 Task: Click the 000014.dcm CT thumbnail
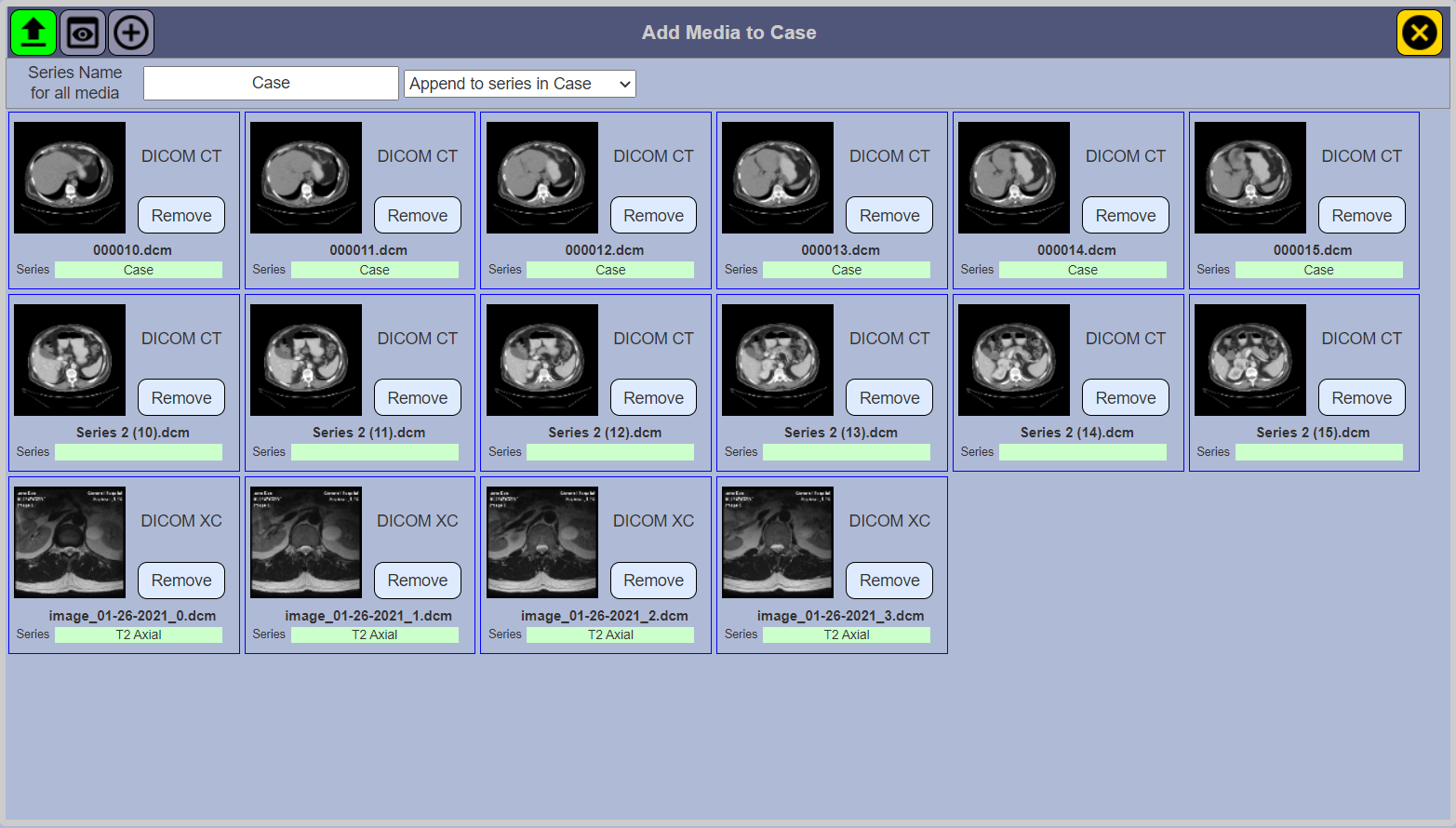coord(1014,177)
